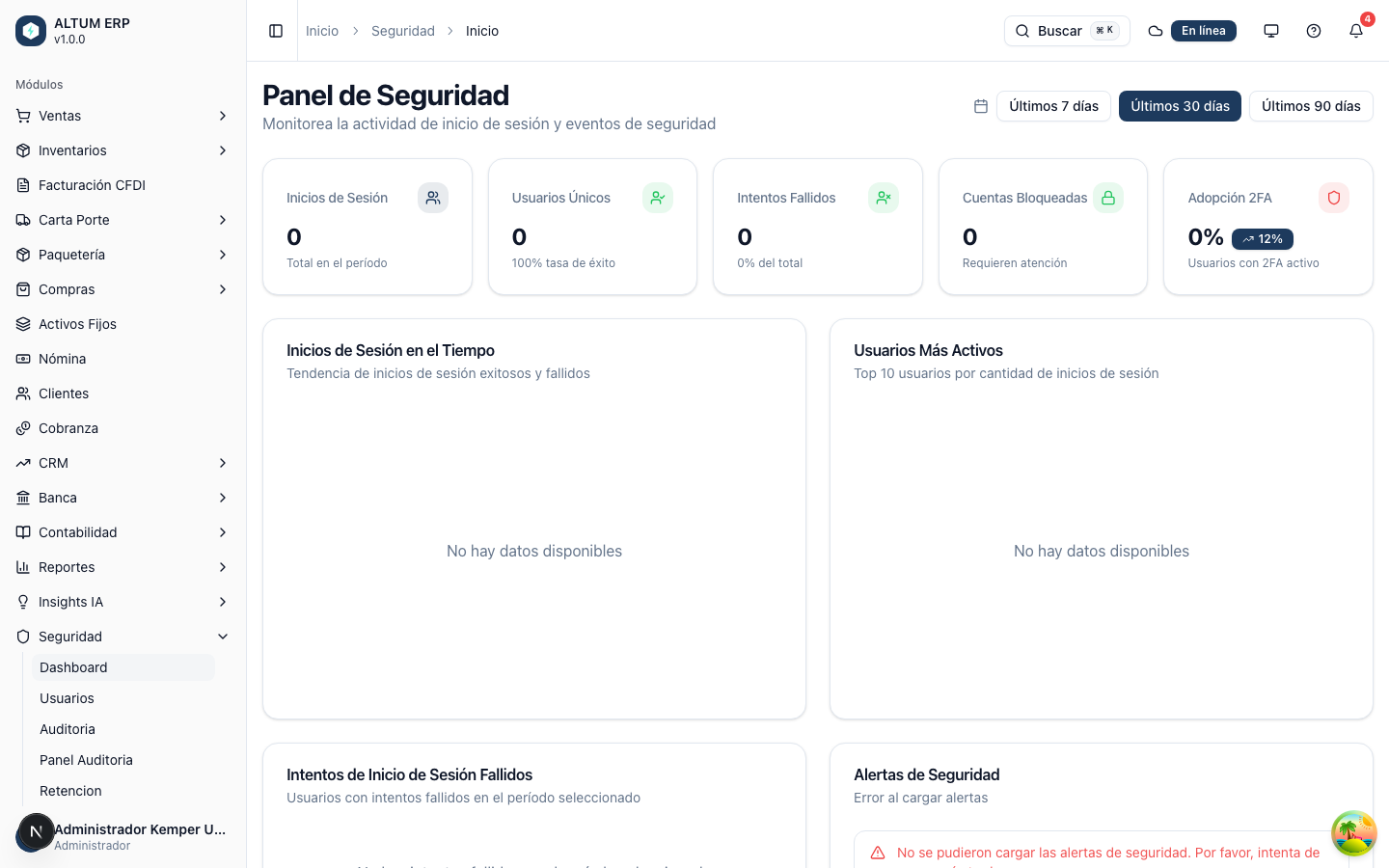1389x868 pixels.
Task: Click the 12% trend badge
Action: [1263, 239]
